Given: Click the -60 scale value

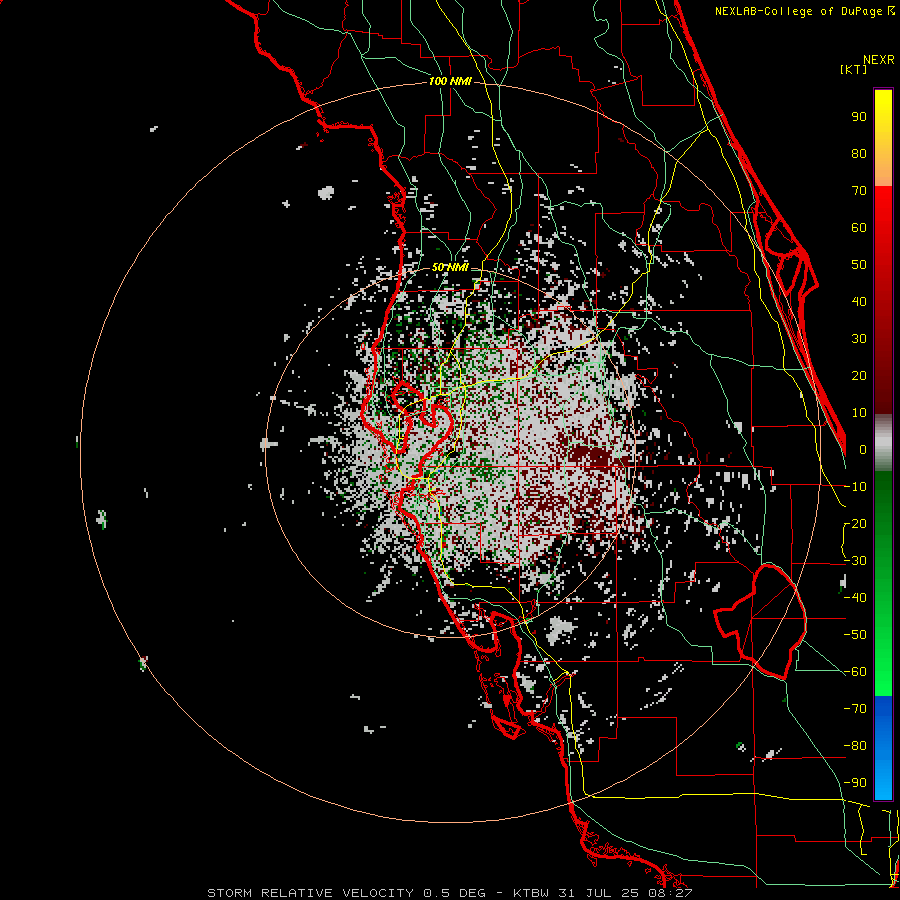Looking at the screenshot, I should point(855,672).
